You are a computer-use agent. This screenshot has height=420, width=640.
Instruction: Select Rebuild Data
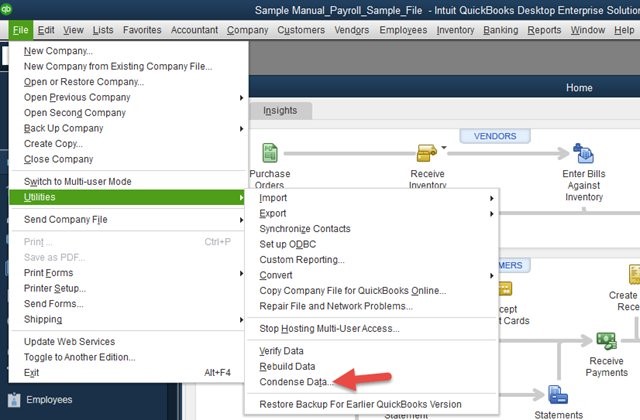287,367
